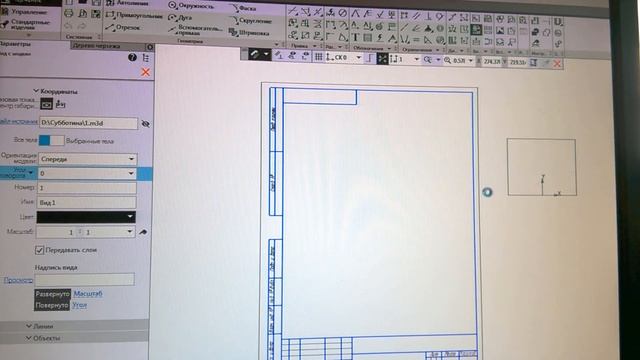Select the Дуга arc tool
The height and width of the screenshot is (360, 640).
[180, 18]
